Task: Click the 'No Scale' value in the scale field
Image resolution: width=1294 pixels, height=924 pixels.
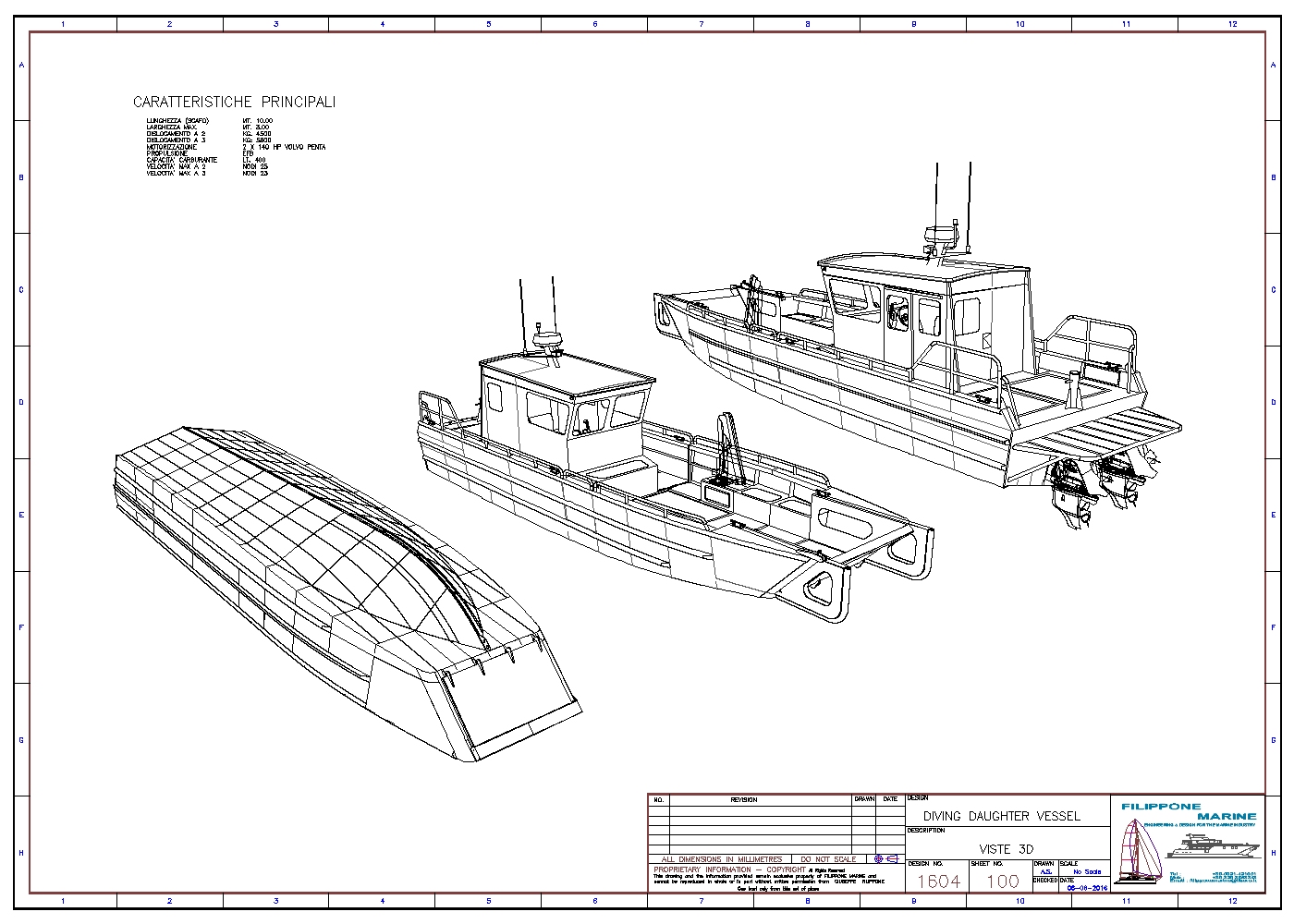Action: [1087, 871]
